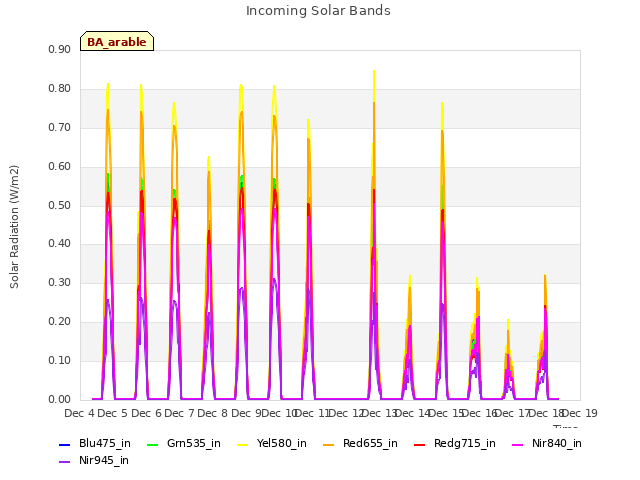Click the magenta Nir840_in legend swatch
This screenshot has width=640, height=480.
point(518,444)
